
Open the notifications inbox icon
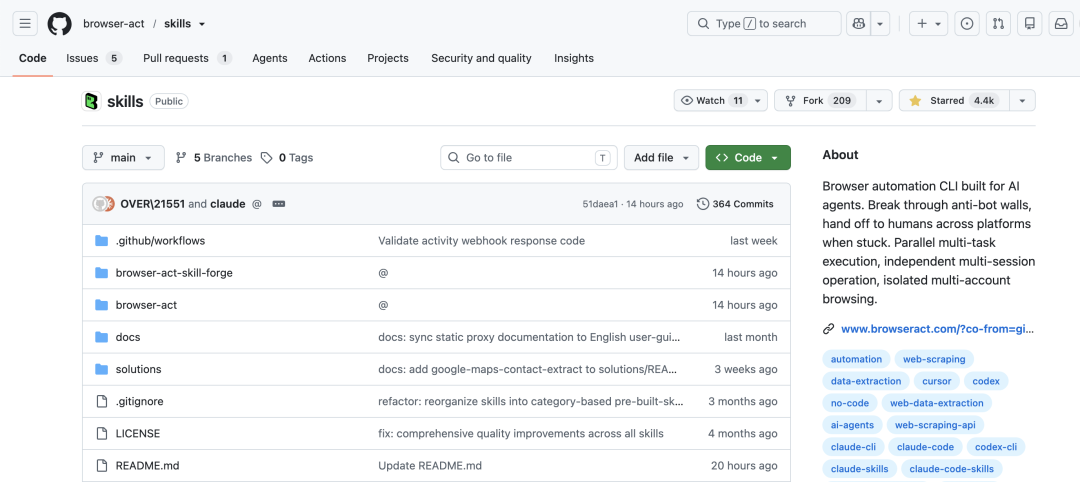[x=1061, y=23]
